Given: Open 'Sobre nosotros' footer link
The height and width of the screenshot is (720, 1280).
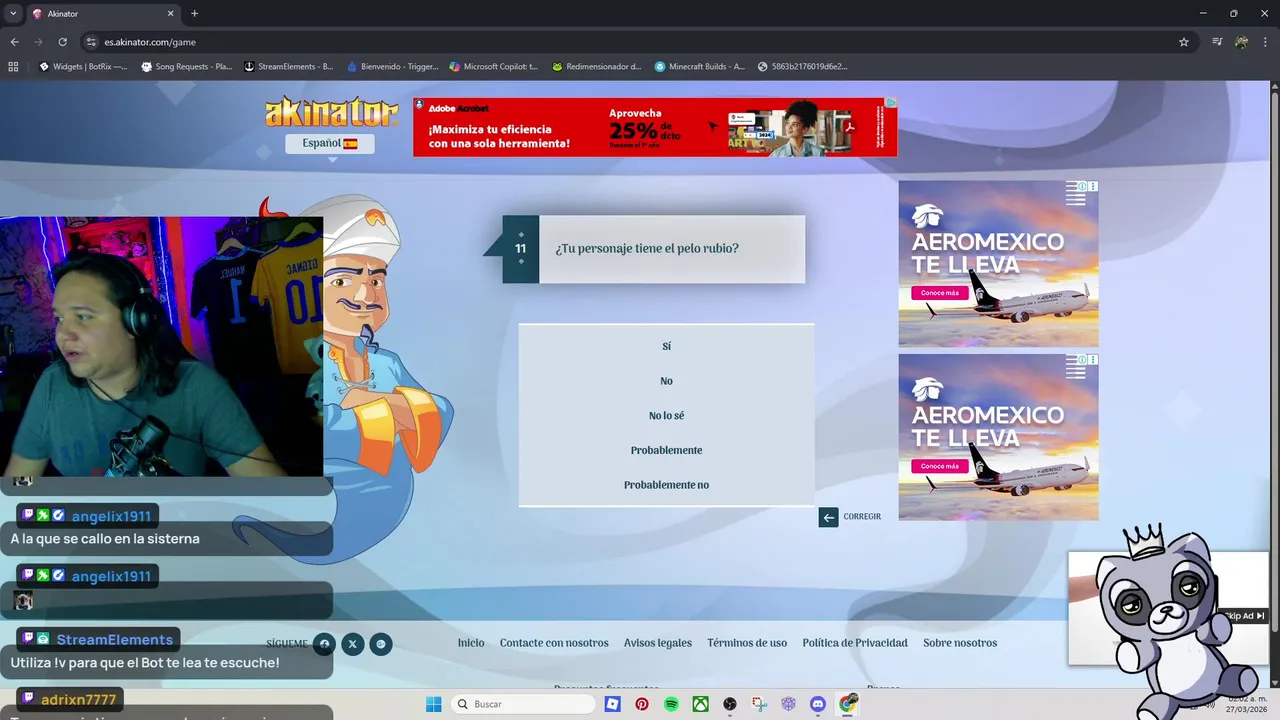Looking at the screenshot, I should [x=960, y=643].
